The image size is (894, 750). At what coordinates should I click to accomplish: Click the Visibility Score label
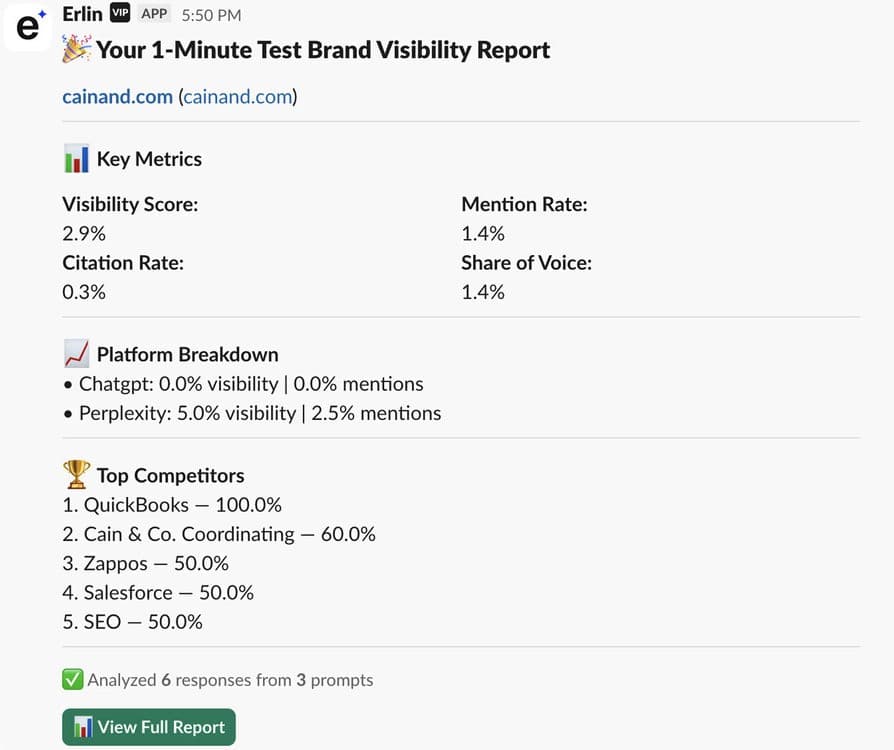coord(130,204)
